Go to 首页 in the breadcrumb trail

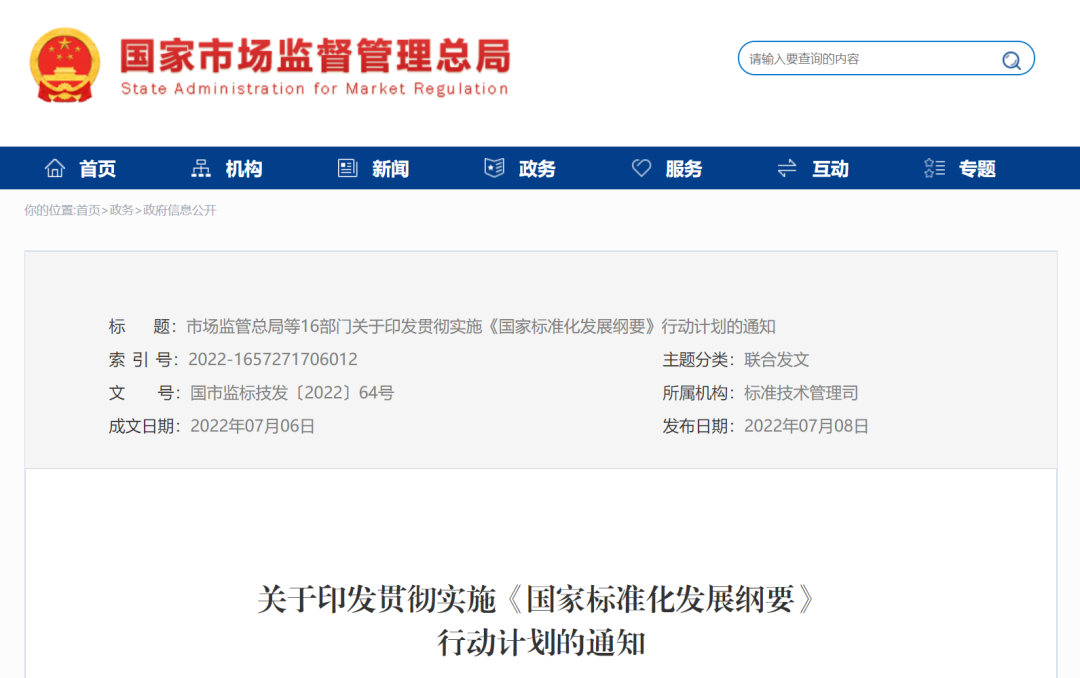pyautogui.click(x=88, y=210)
